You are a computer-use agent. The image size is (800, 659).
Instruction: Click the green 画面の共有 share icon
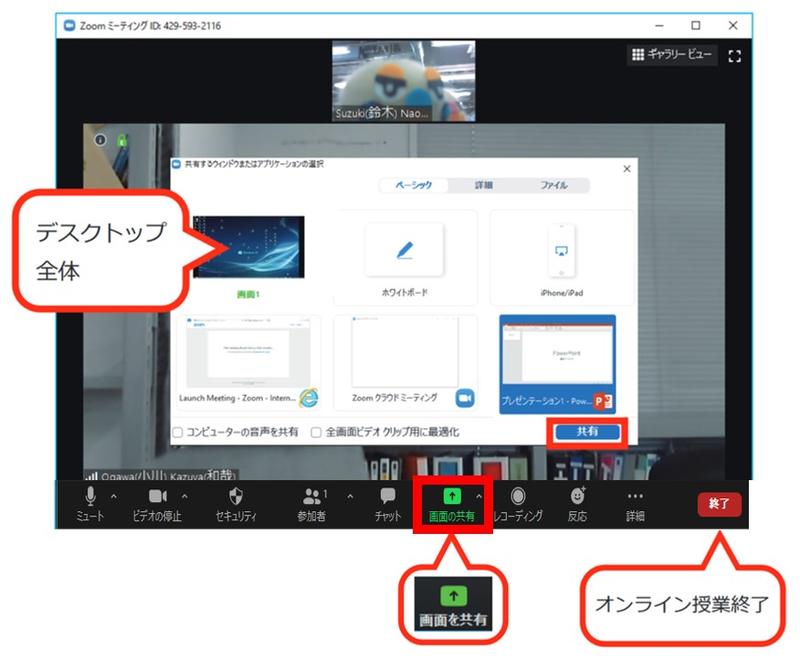[452, 496]
